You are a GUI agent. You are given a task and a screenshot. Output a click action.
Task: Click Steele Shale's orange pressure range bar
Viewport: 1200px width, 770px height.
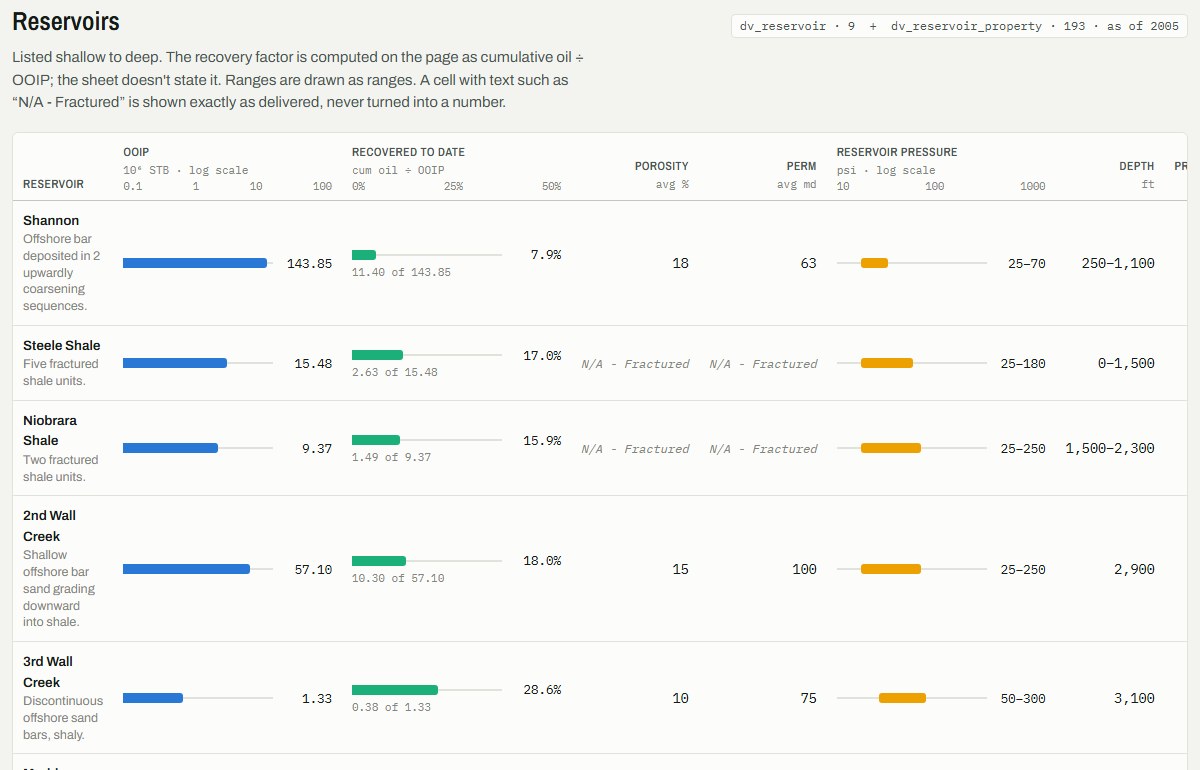point(887,363)
